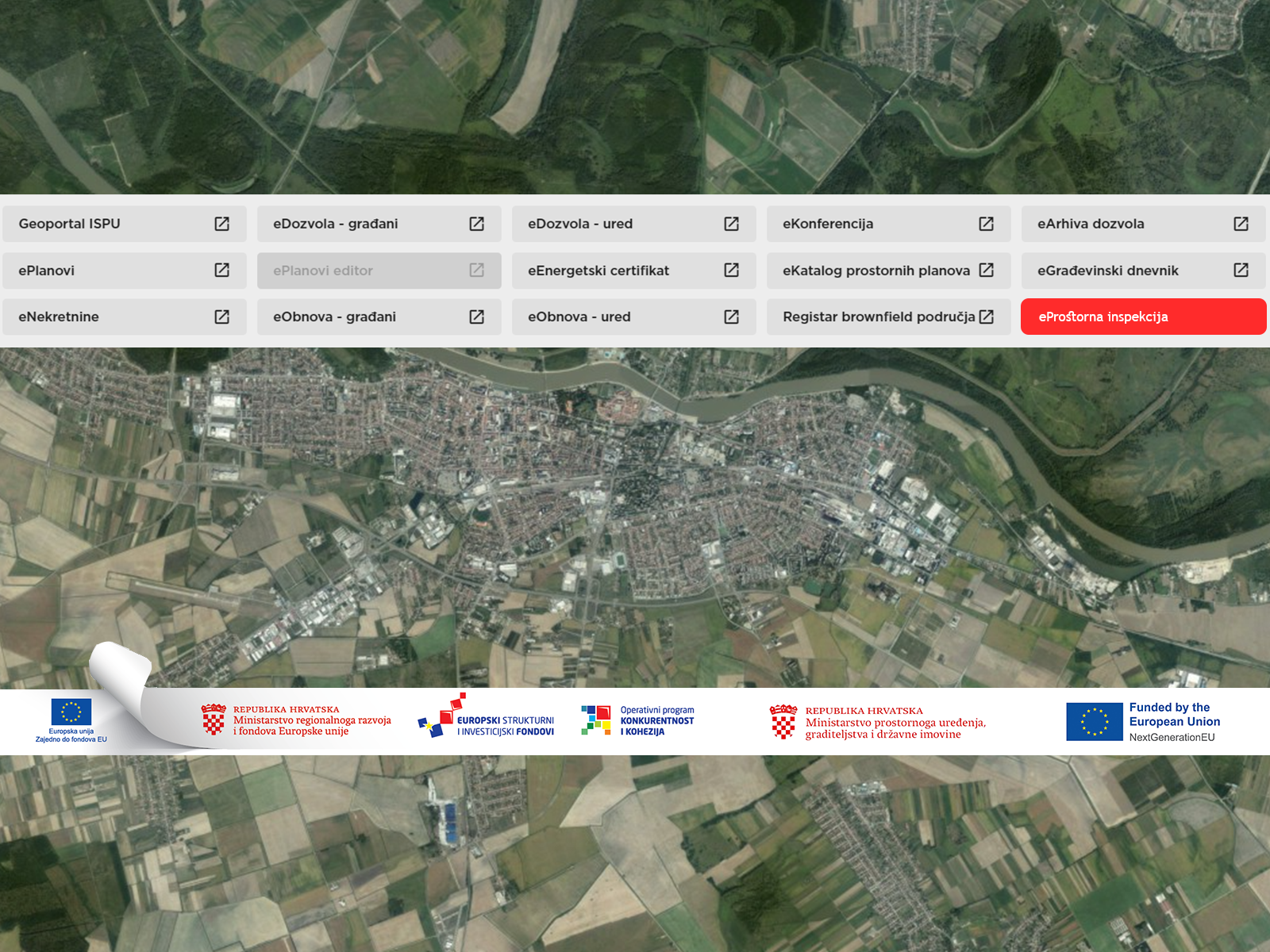This screenshot has width=1270, height=952.
Task: Click external-link icon on eDozvola - građani
Action: 476,224
